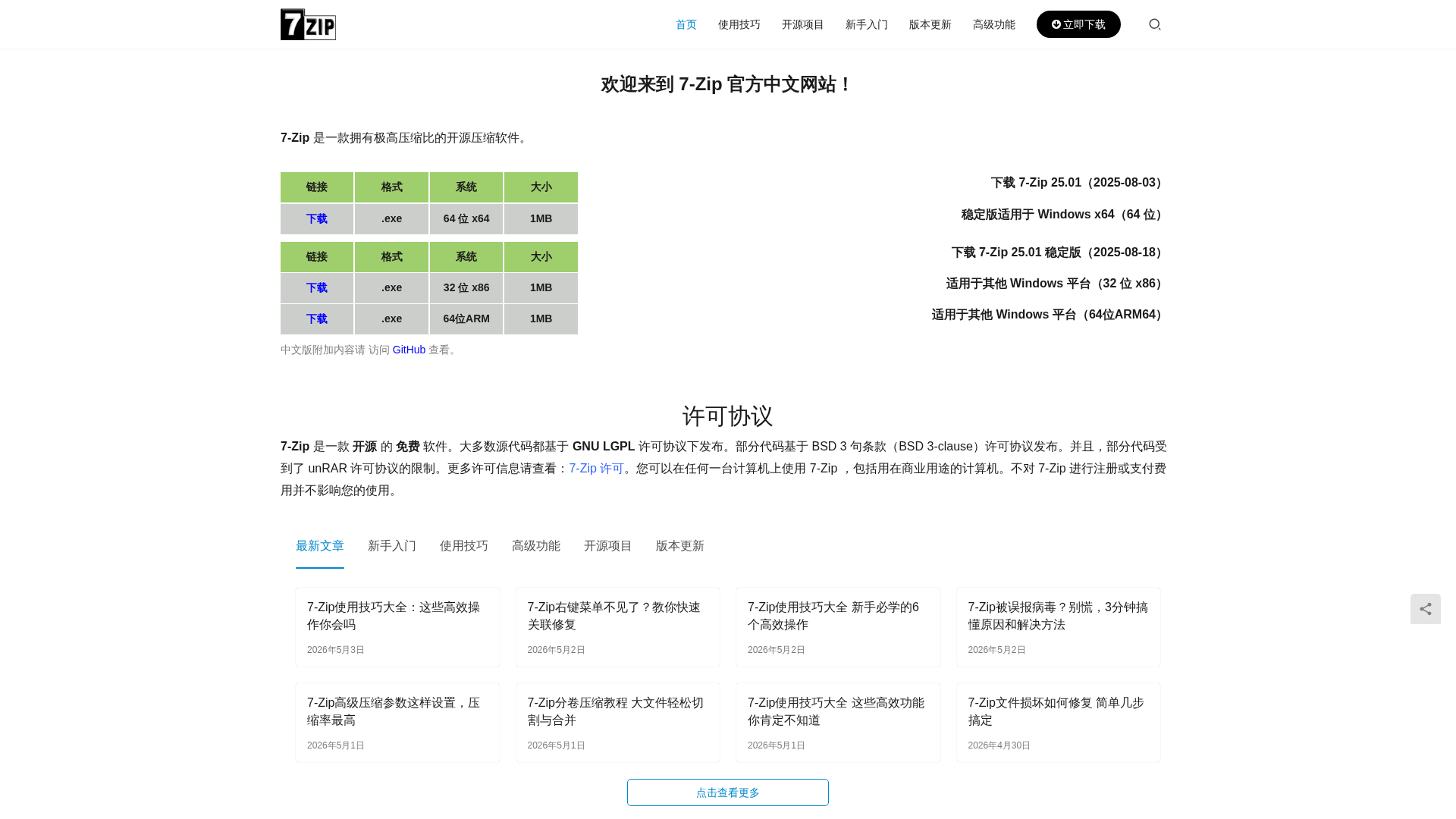Viewport: 1456px width, 819px height.
Task: Click text 适用于其他 Windows 平台（32 位 x86）
Action: 1056,284
